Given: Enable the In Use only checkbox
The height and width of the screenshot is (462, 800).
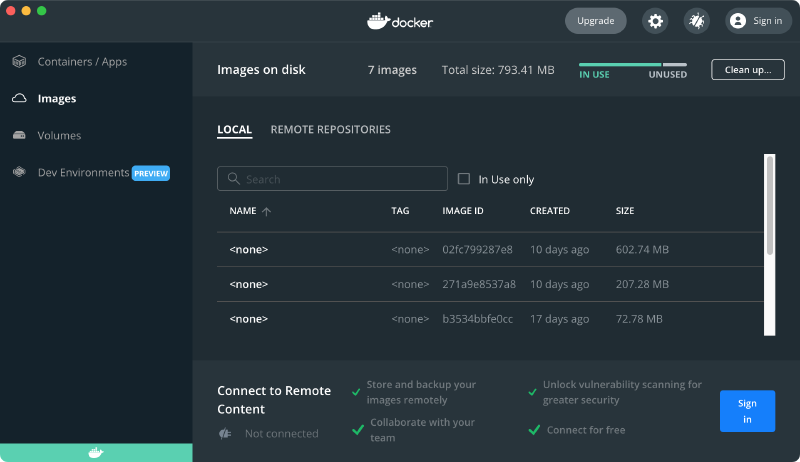Looking at the screenshot, I should [463, 179].
